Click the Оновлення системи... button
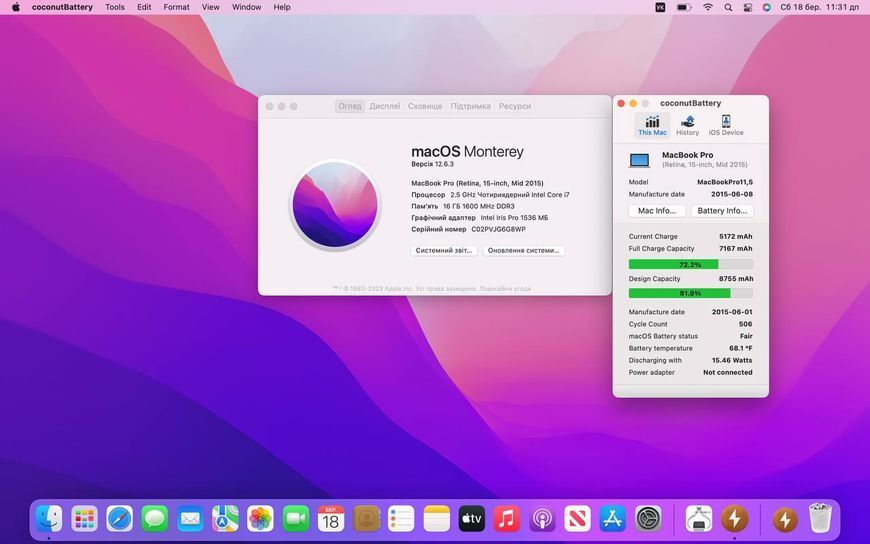This screenshot has width=870, height=544. pos(524,250)
